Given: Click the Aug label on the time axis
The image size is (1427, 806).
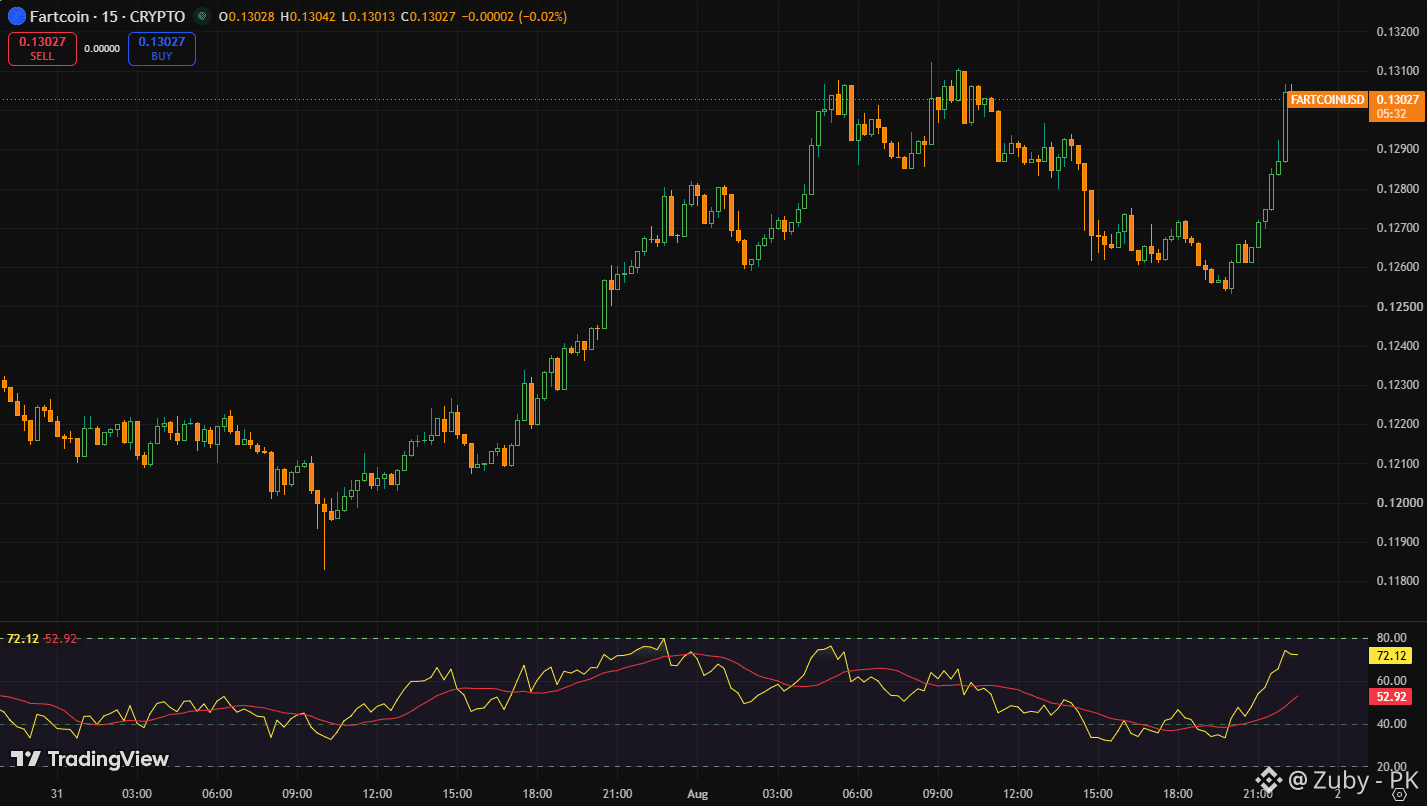Looking at the screenshot, I should 697,794.
